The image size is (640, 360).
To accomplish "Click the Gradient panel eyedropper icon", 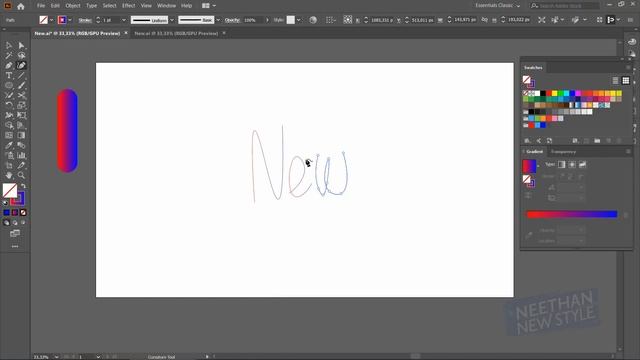I will click(x=529, y=236).
